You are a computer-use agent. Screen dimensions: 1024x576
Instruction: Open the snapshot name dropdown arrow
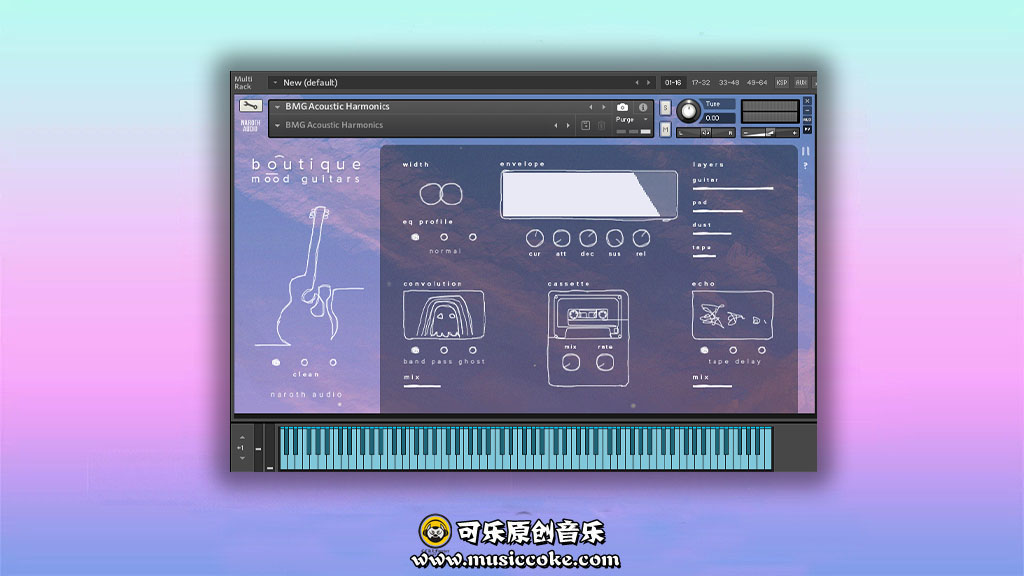(278, 125)
